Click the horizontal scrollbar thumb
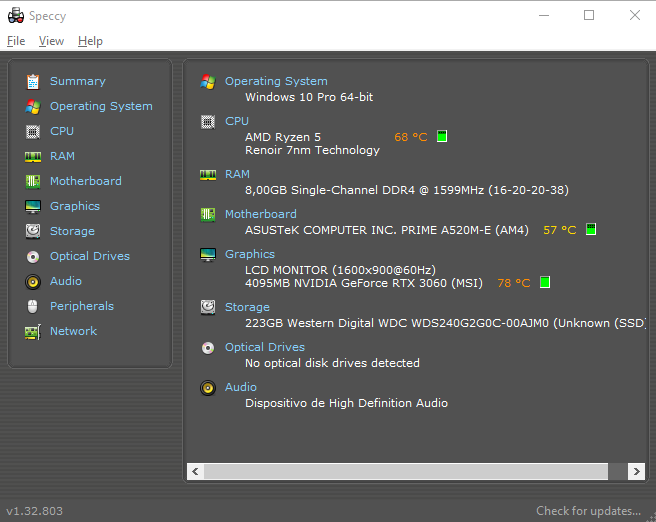 click(406, 471)
